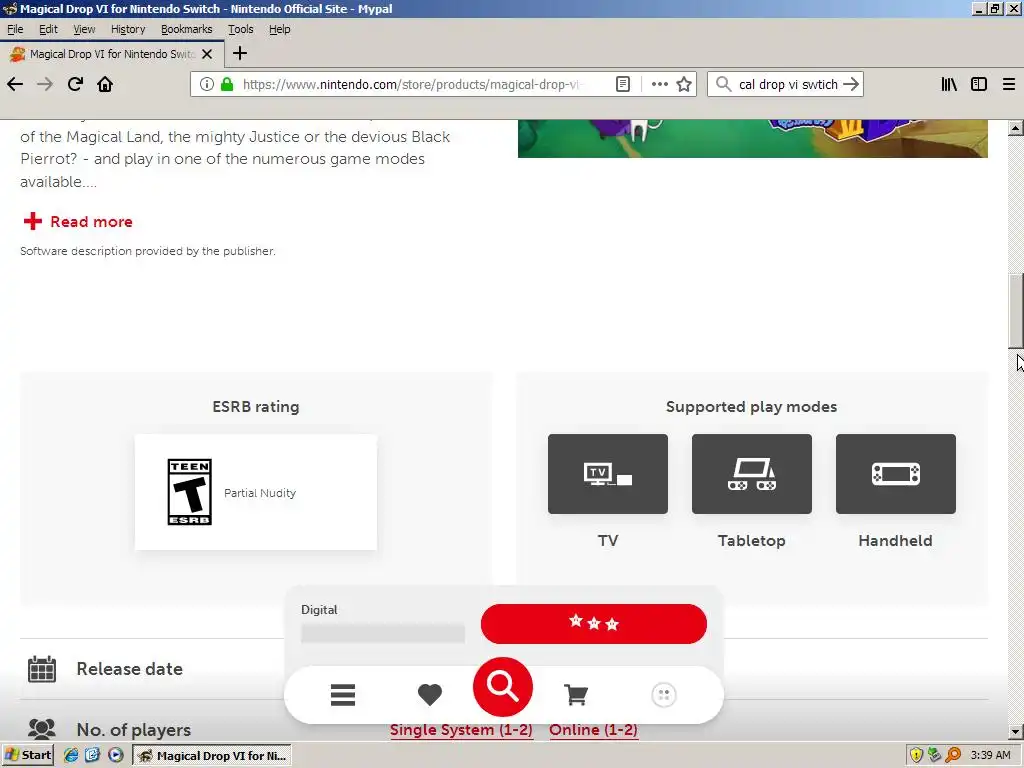Click the green secure padlock icon
The width and height of the screenshot is (1024, 768).
(x=227, y=84)
